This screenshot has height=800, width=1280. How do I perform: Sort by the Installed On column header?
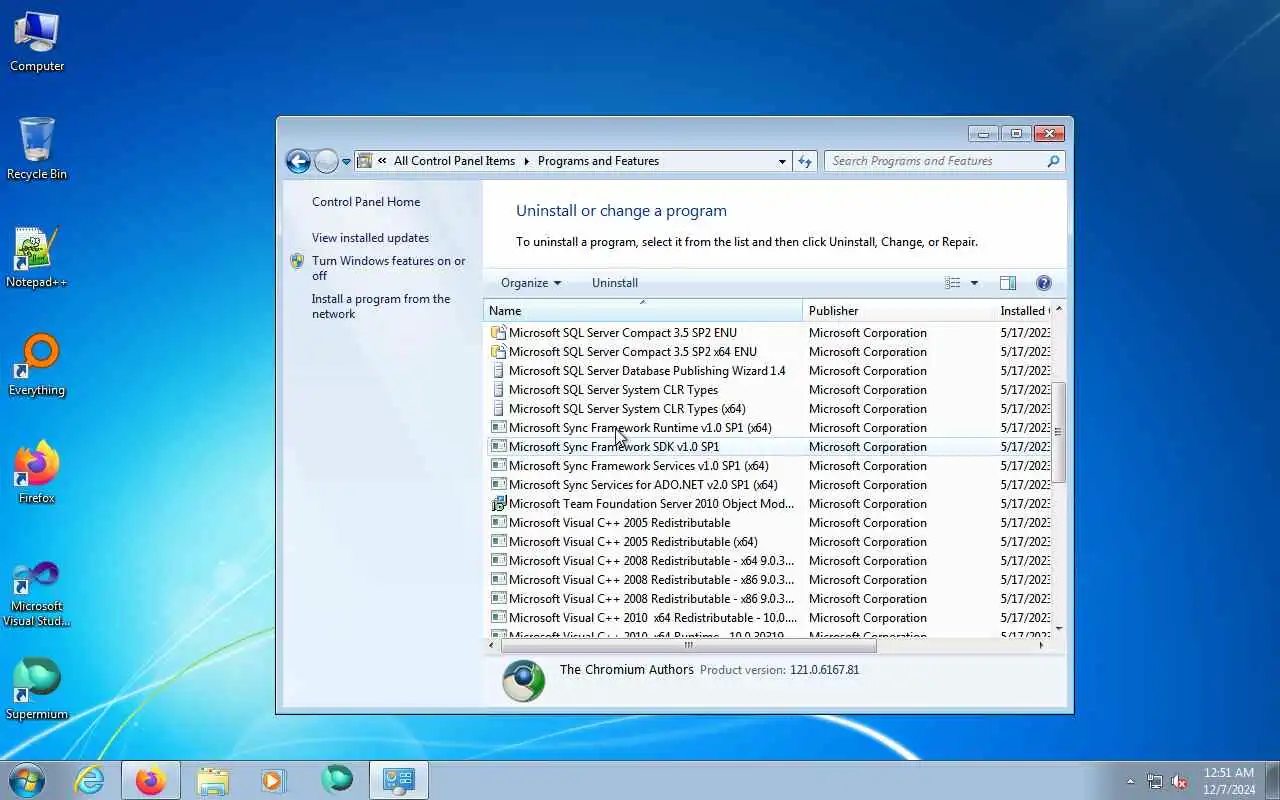click(1023, 311)
